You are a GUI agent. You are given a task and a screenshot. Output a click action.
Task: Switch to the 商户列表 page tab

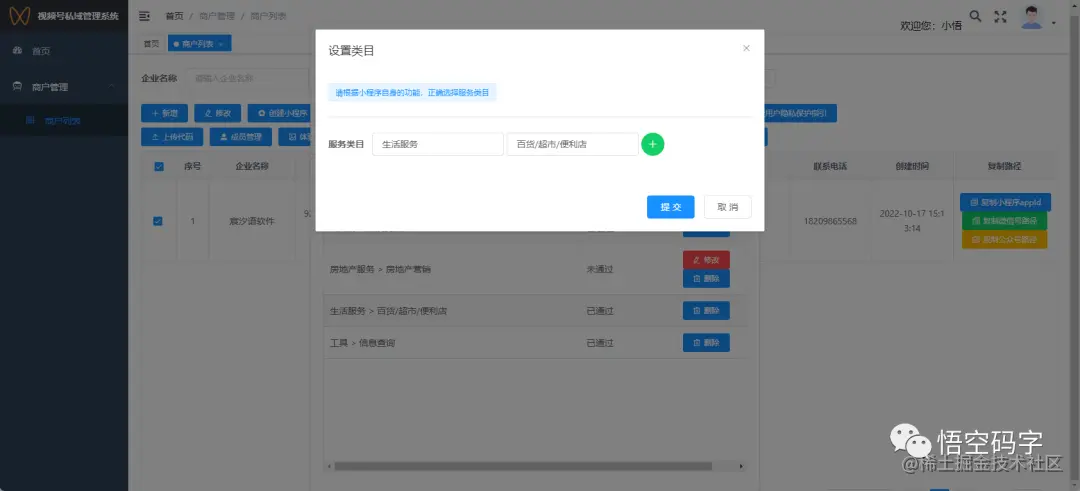point(199,43)
